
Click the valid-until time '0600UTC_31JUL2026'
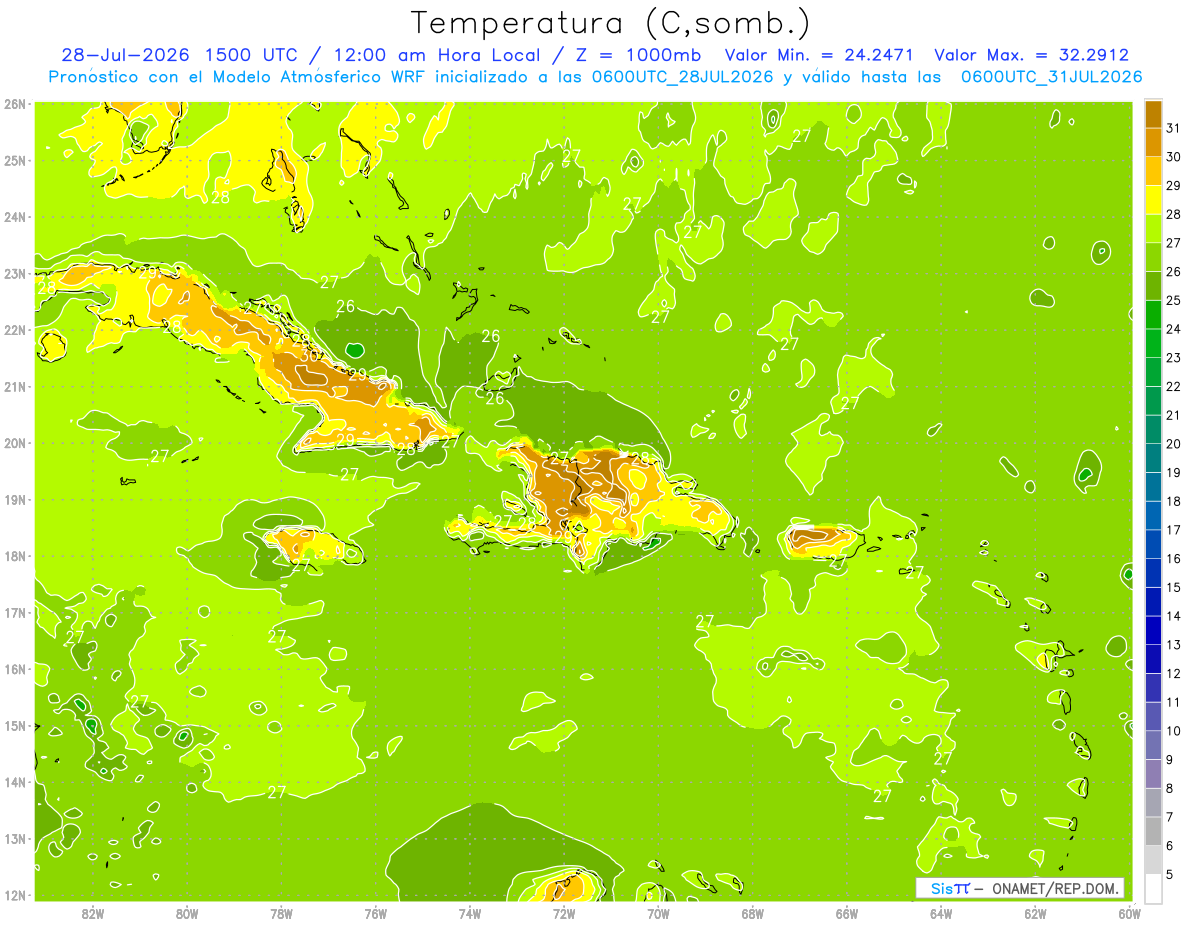(x=1051, y=77)
